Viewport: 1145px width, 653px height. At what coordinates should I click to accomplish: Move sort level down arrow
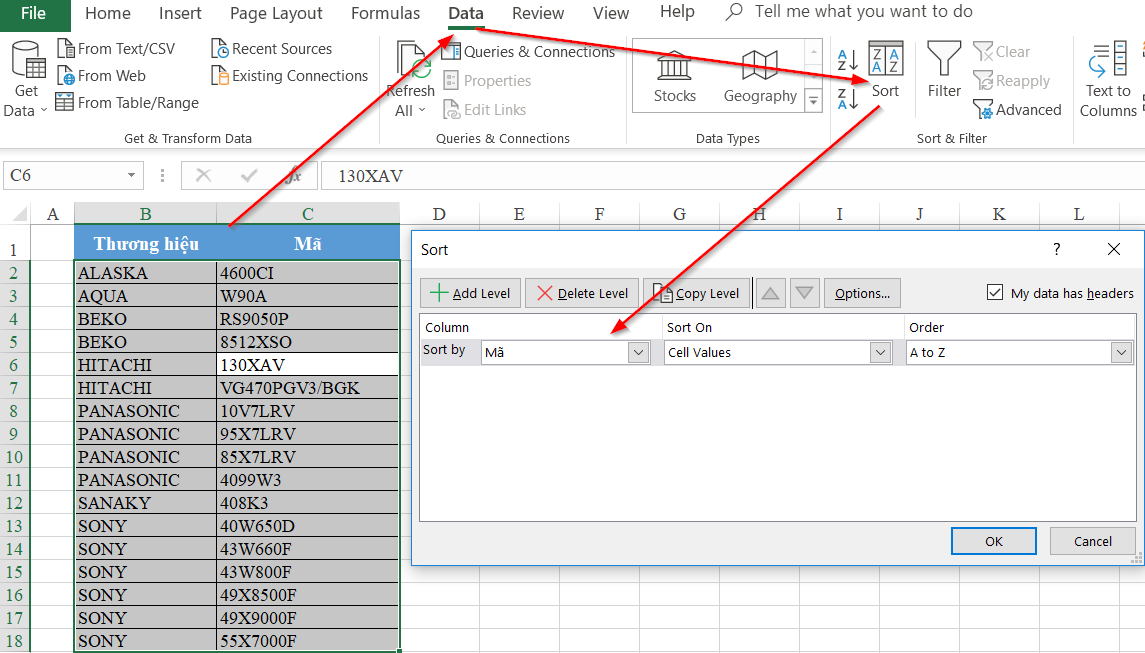(805, 293)
